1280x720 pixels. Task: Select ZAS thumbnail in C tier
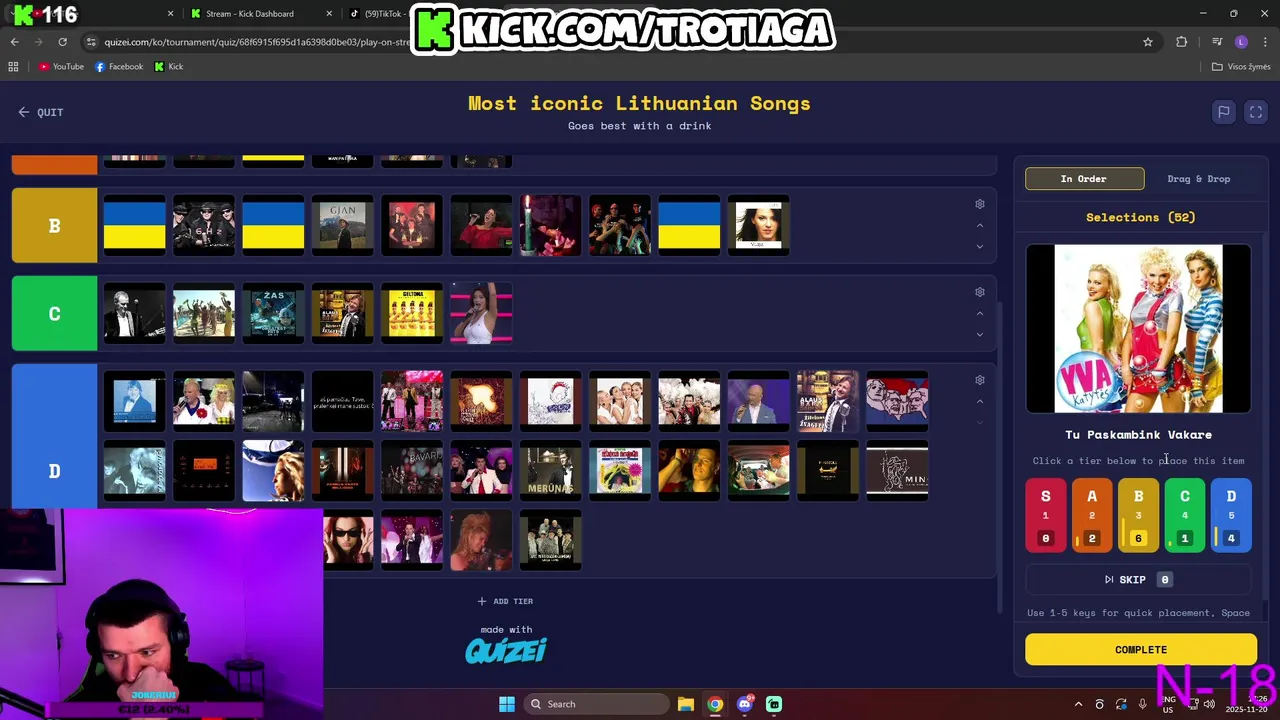click(273, 314)
